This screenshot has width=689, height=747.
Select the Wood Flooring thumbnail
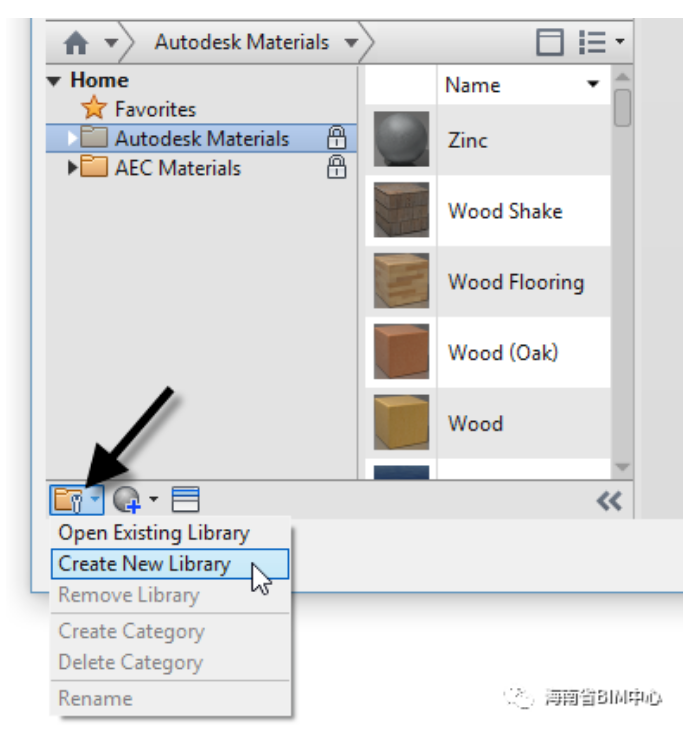(x=401, y=281)
